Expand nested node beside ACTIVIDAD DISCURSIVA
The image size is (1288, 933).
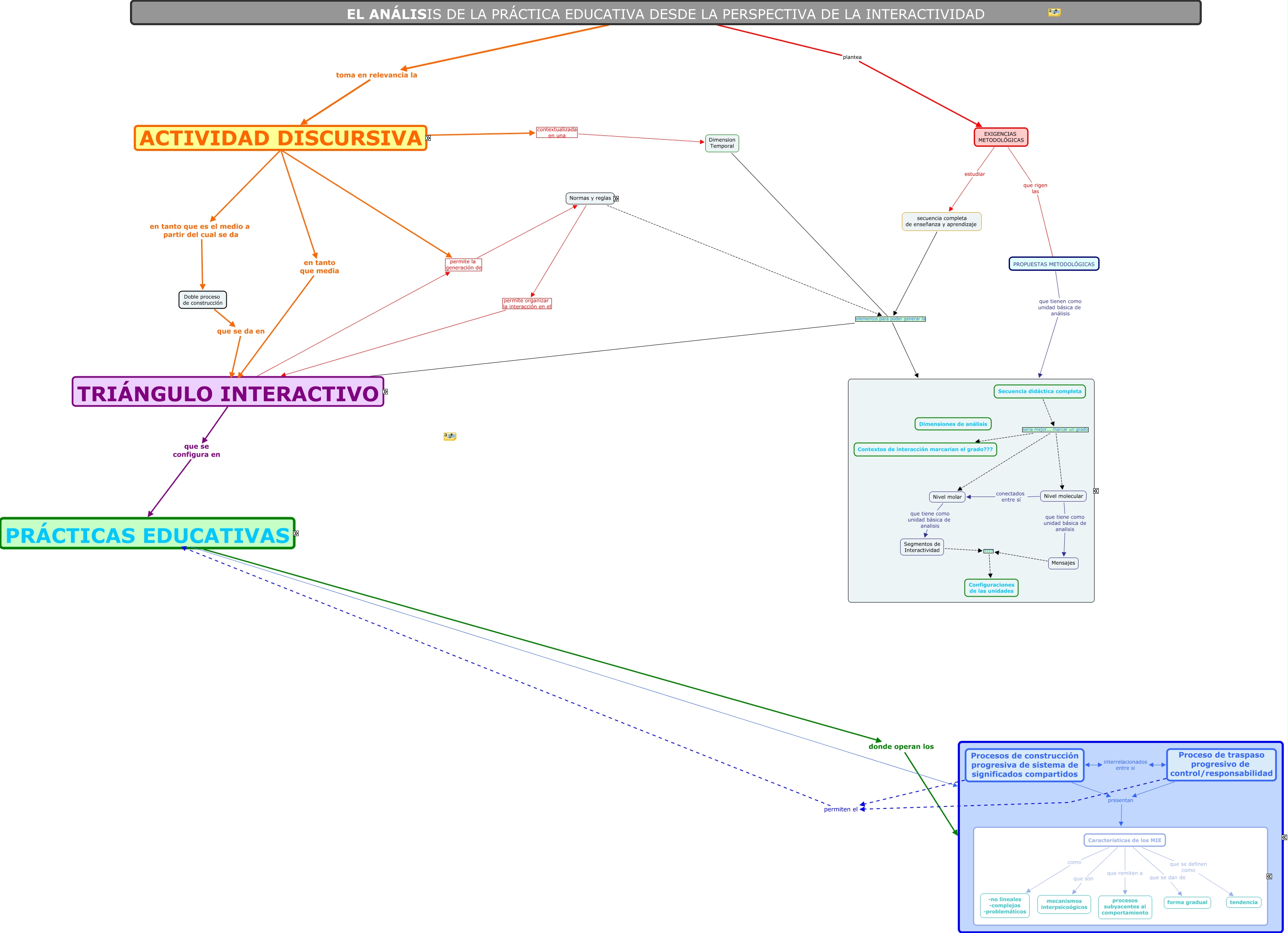point(428,138)
